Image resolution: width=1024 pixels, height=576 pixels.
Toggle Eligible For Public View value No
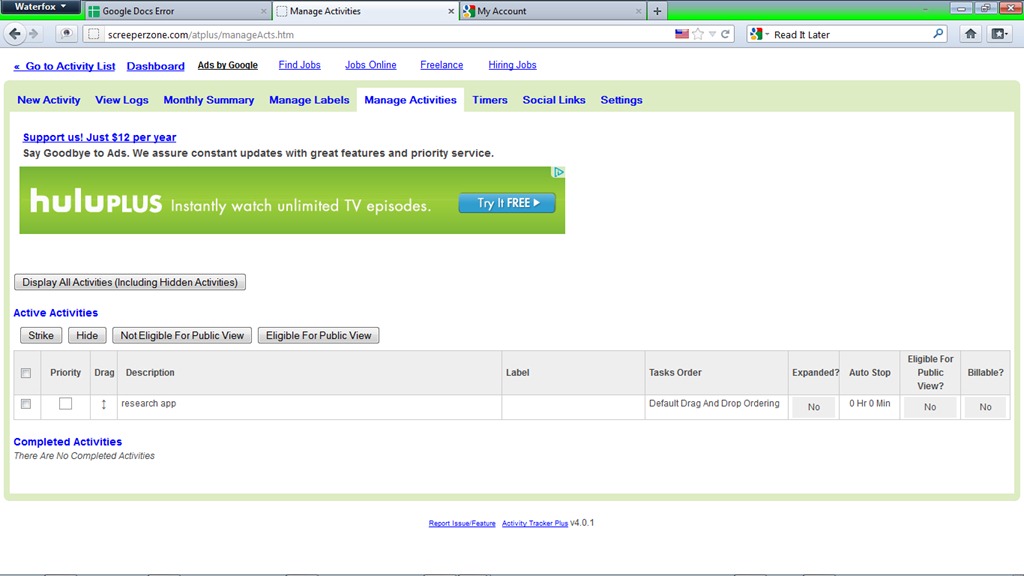coord(930,407)
